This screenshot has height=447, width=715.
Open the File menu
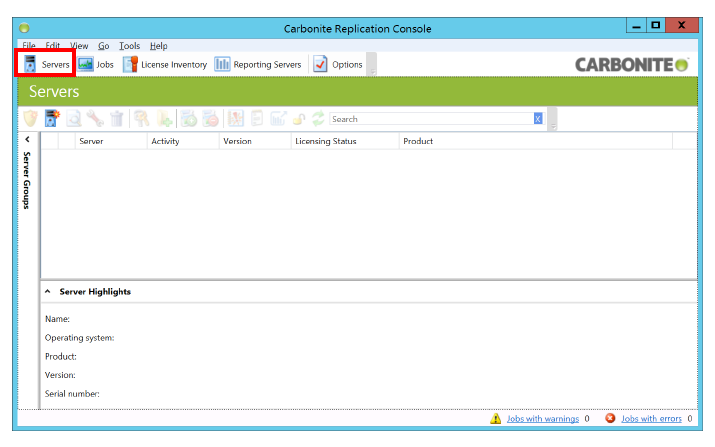click(29, 46)
